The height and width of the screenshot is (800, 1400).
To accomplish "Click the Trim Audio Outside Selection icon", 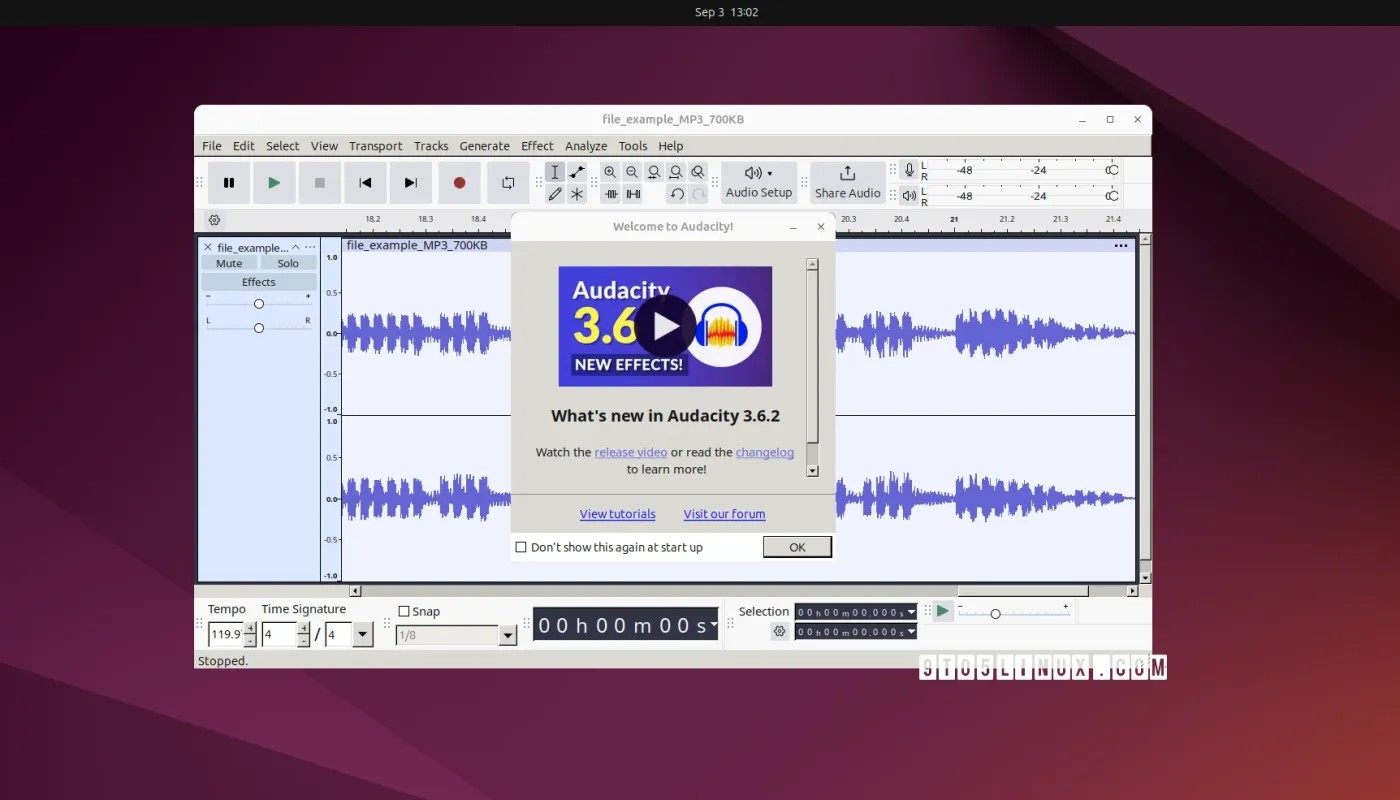I will 611,194.
